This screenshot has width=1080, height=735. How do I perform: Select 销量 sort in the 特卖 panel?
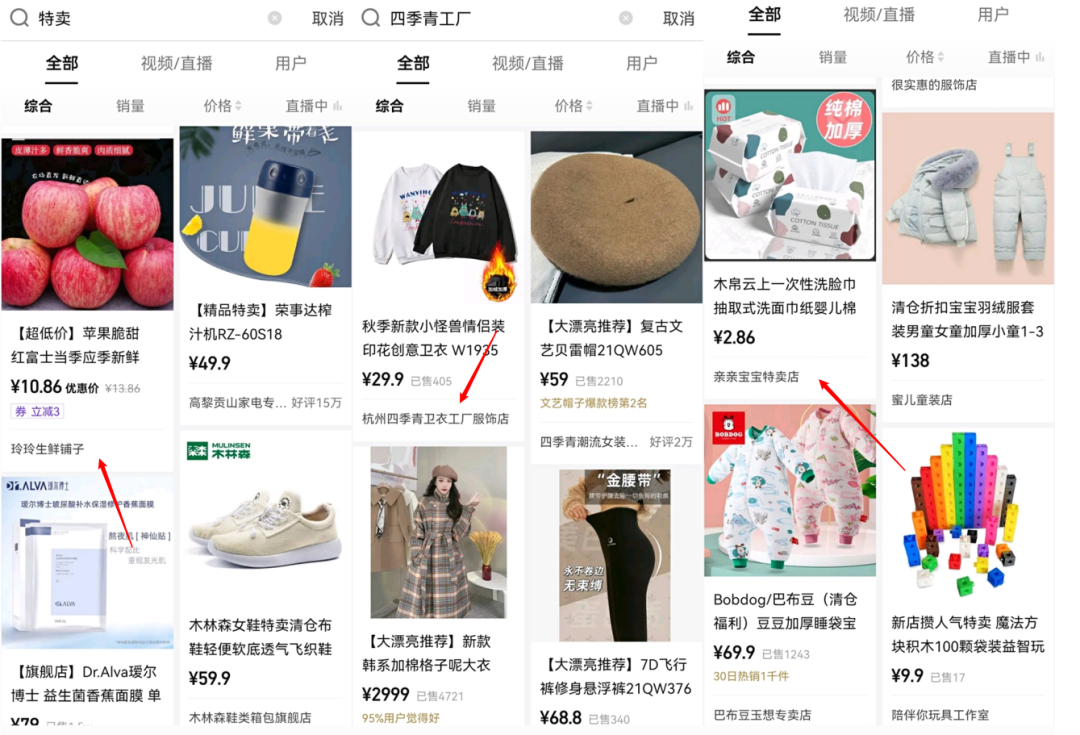coord(130,105)
